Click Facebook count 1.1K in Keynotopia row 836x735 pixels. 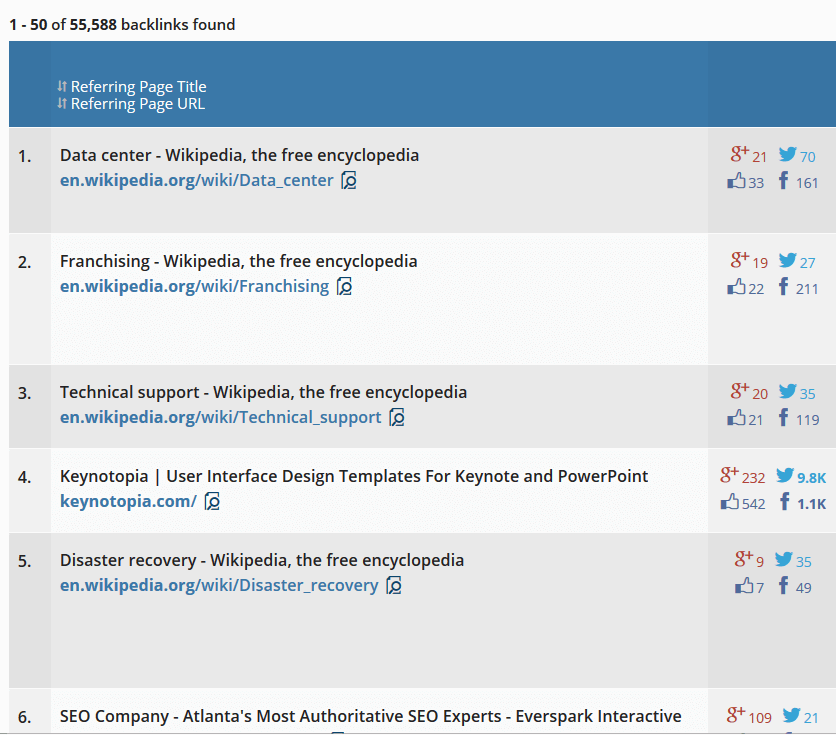click(811, 504)
